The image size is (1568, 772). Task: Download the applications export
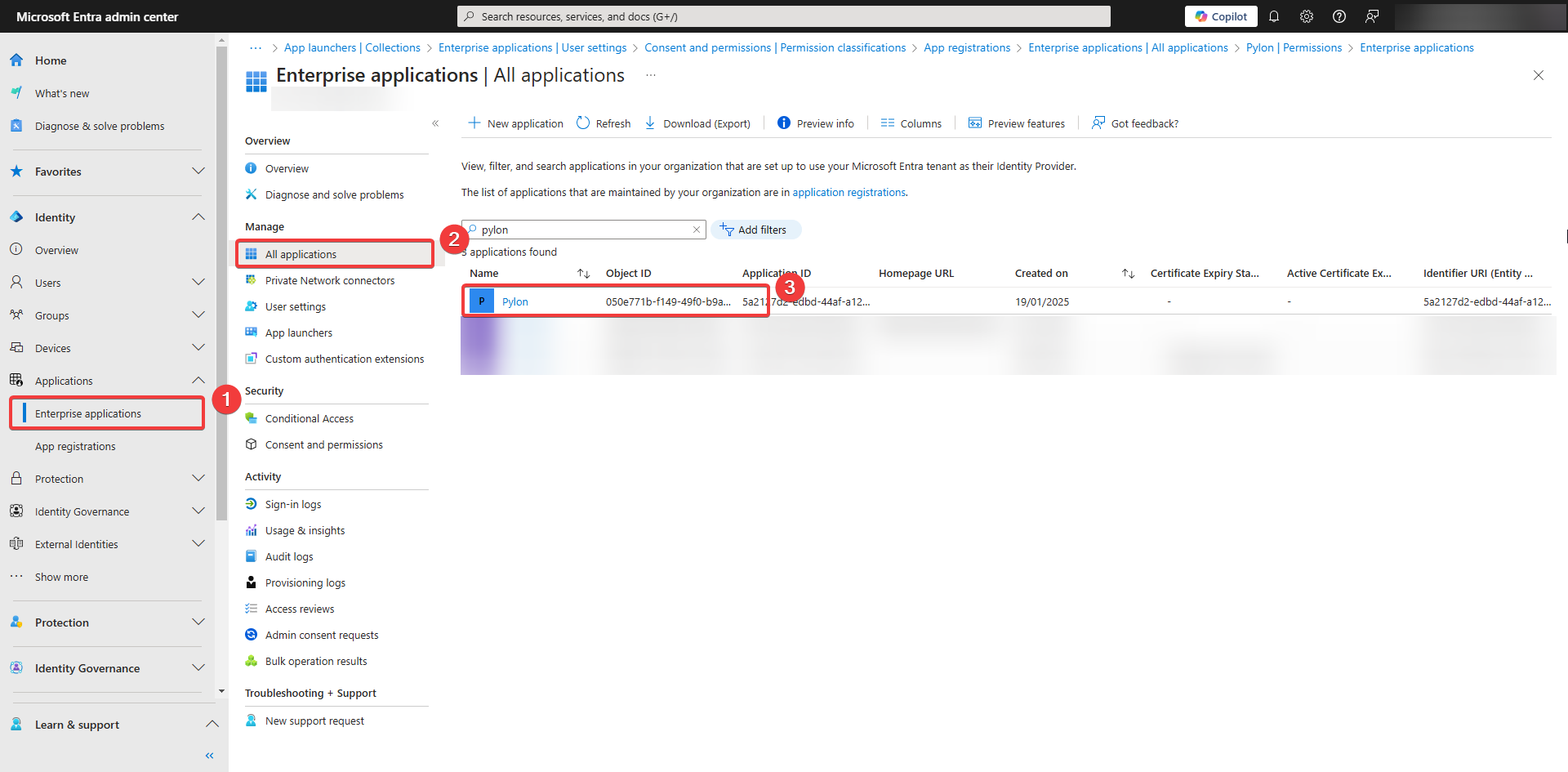[697, 123]
